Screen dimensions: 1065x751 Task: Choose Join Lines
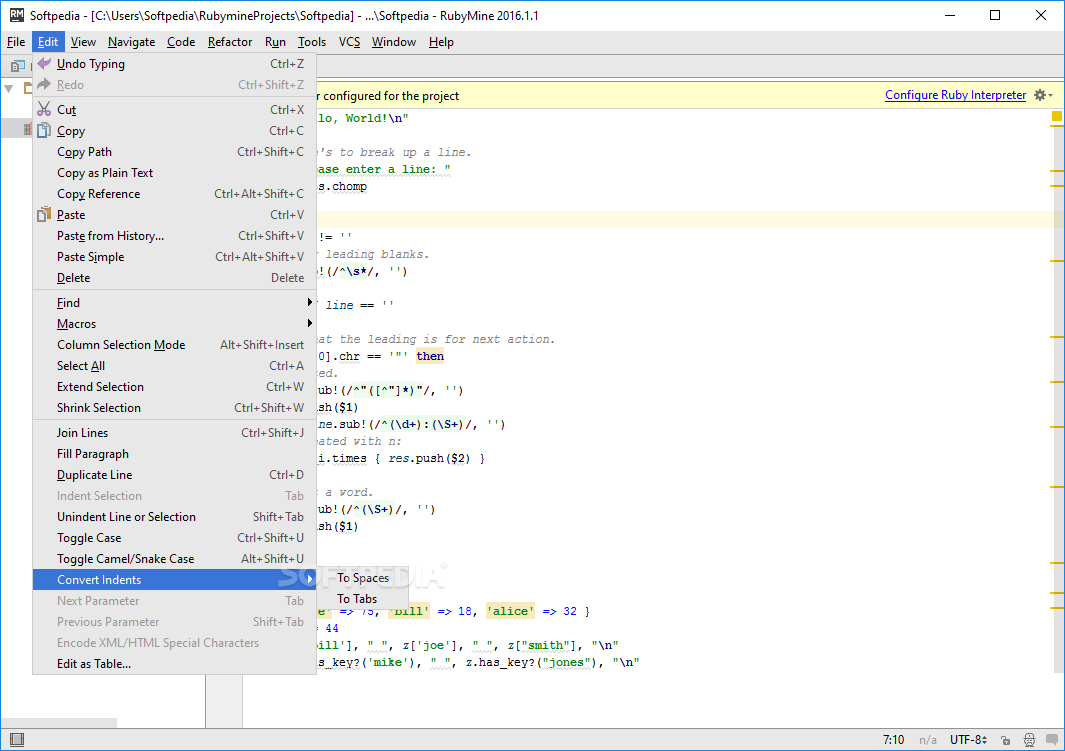tap(174, 433)
